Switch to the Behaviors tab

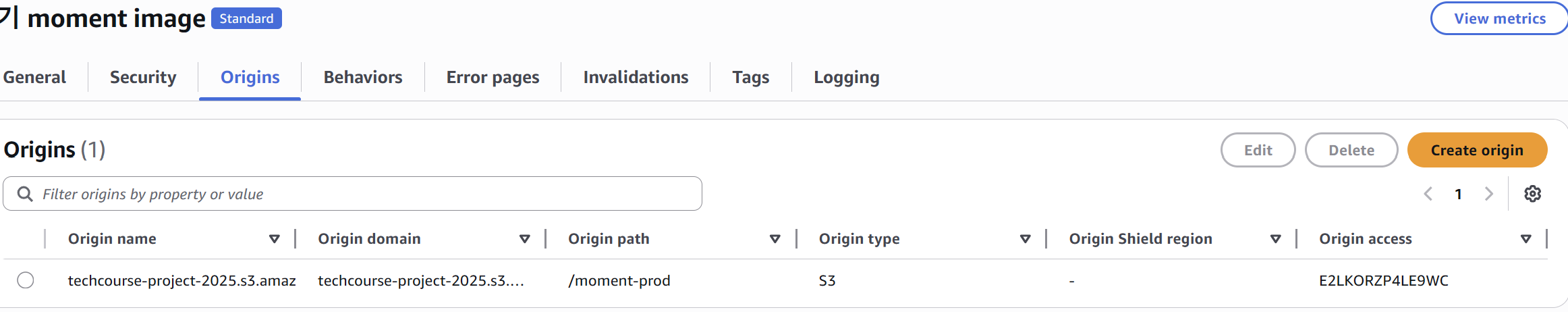pyautogui.click(x=363, y=78)
